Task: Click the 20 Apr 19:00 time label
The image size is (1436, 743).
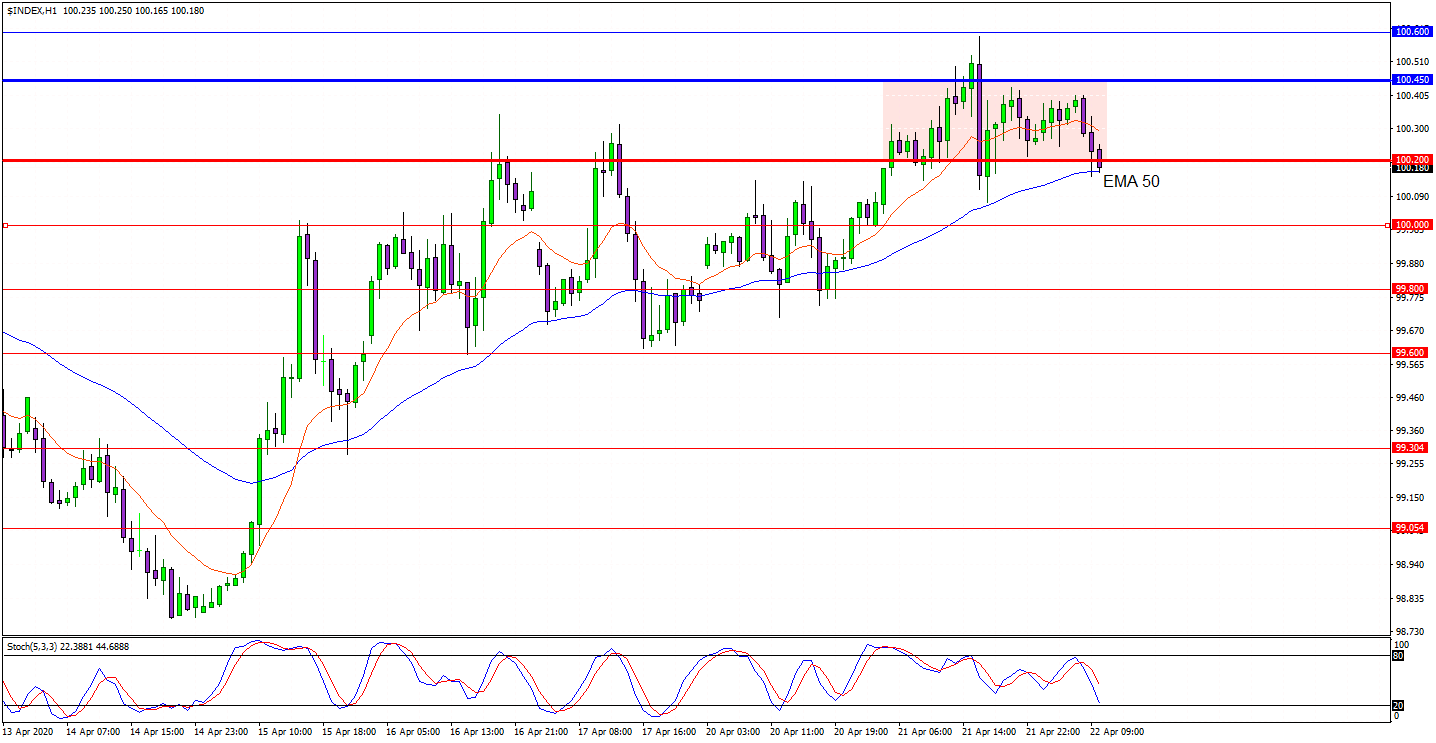Action: click(x=862, y=731)
